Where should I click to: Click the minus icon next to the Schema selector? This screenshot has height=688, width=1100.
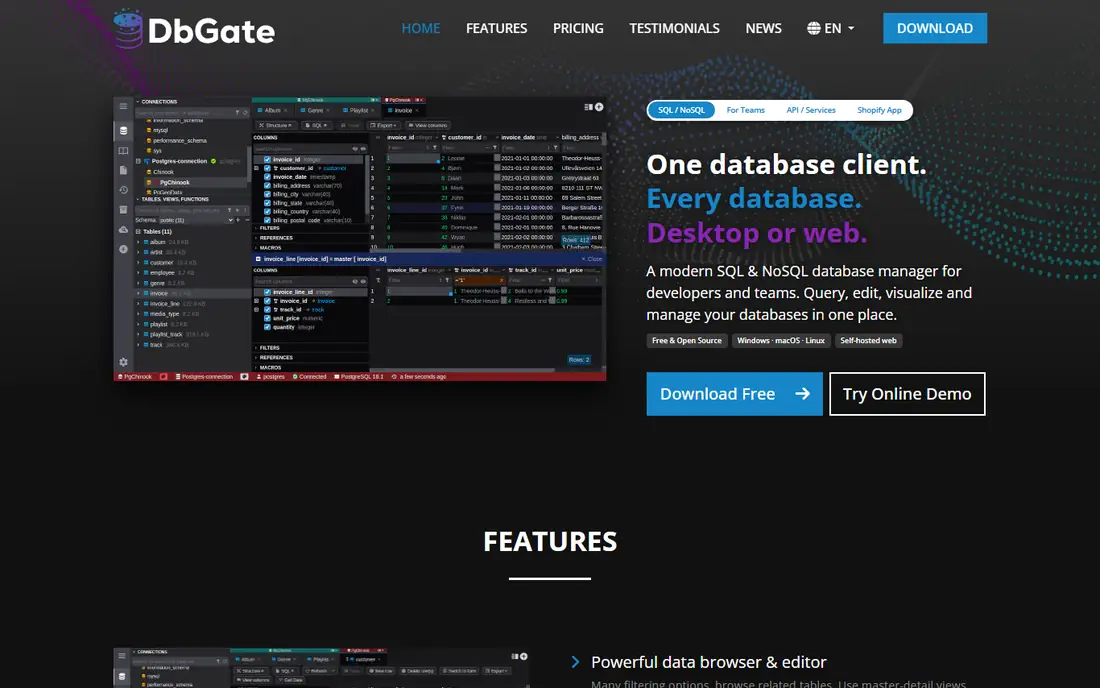[x=248, y=220]
